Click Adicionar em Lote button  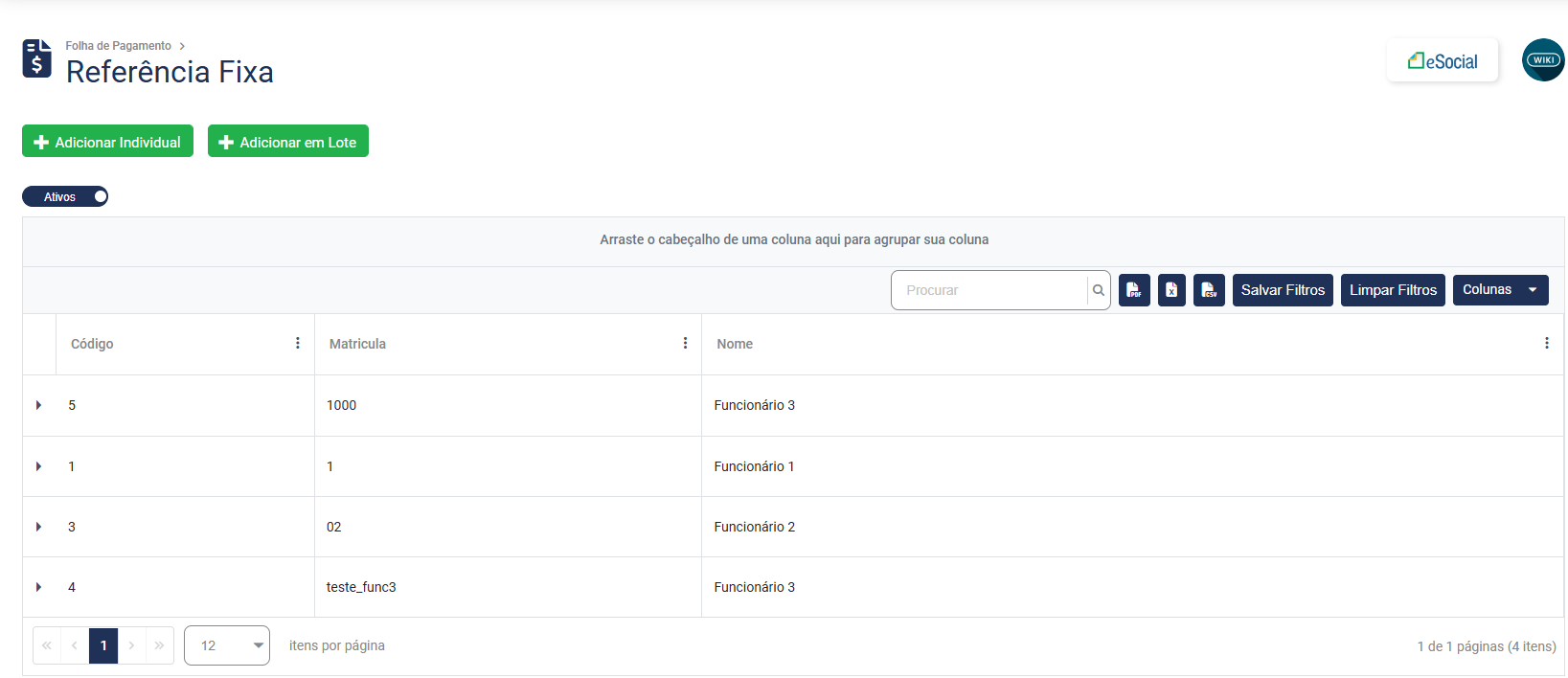(x=288, y=142)
